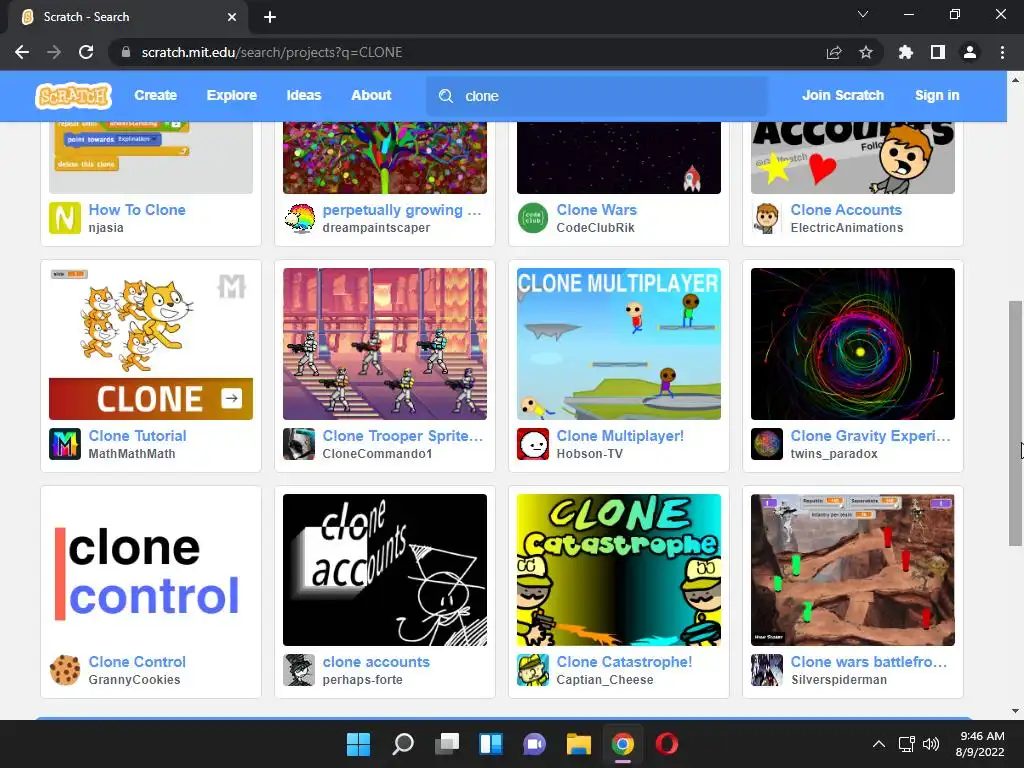Click the search magnifier icon in the Scratch search box

click(x=446, y=96)
